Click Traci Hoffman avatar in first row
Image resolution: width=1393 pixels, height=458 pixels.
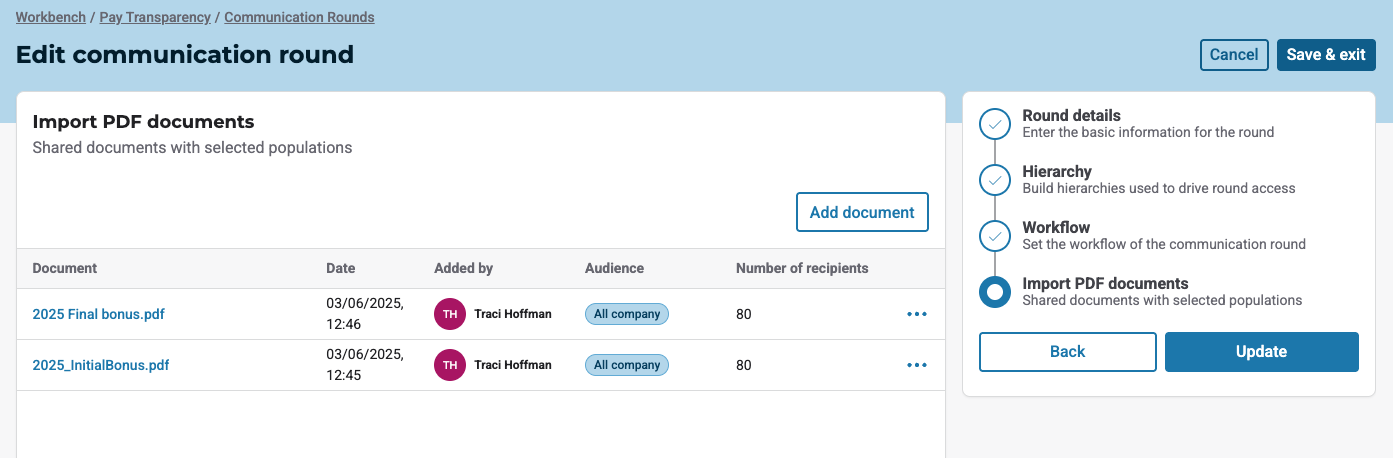click(450, 314)
